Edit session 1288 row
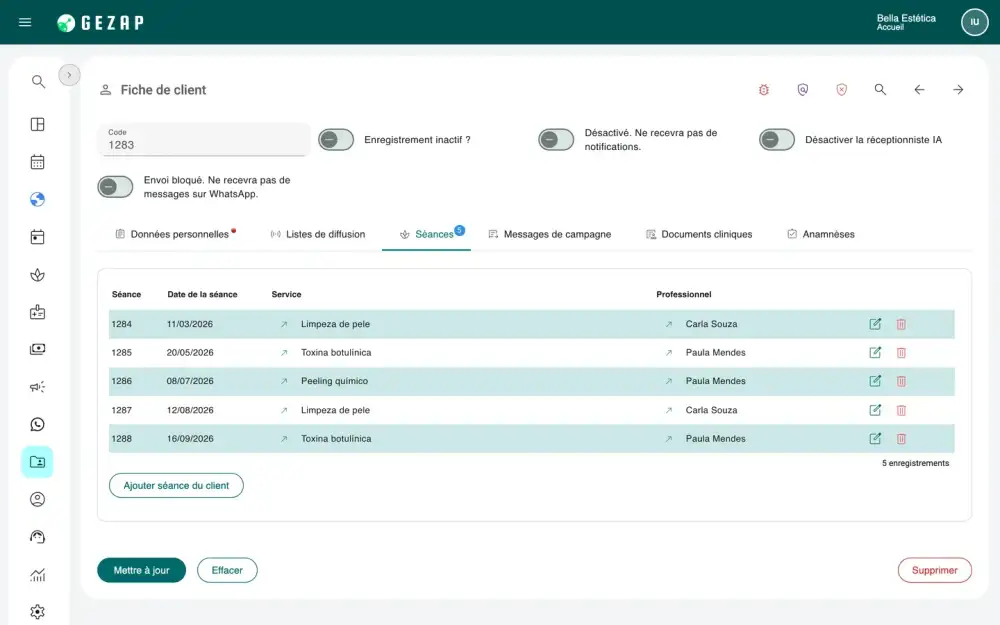Image resolution: width=1000 pixels, height=625 pixels. click(875, 439)
